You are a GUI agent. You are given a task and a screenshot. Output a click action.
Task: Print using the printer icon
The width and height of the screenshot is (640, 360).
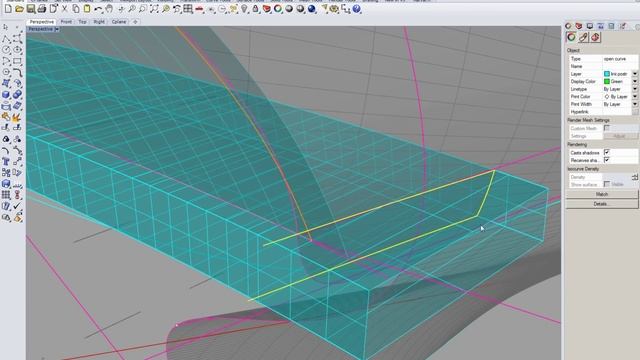42,9
